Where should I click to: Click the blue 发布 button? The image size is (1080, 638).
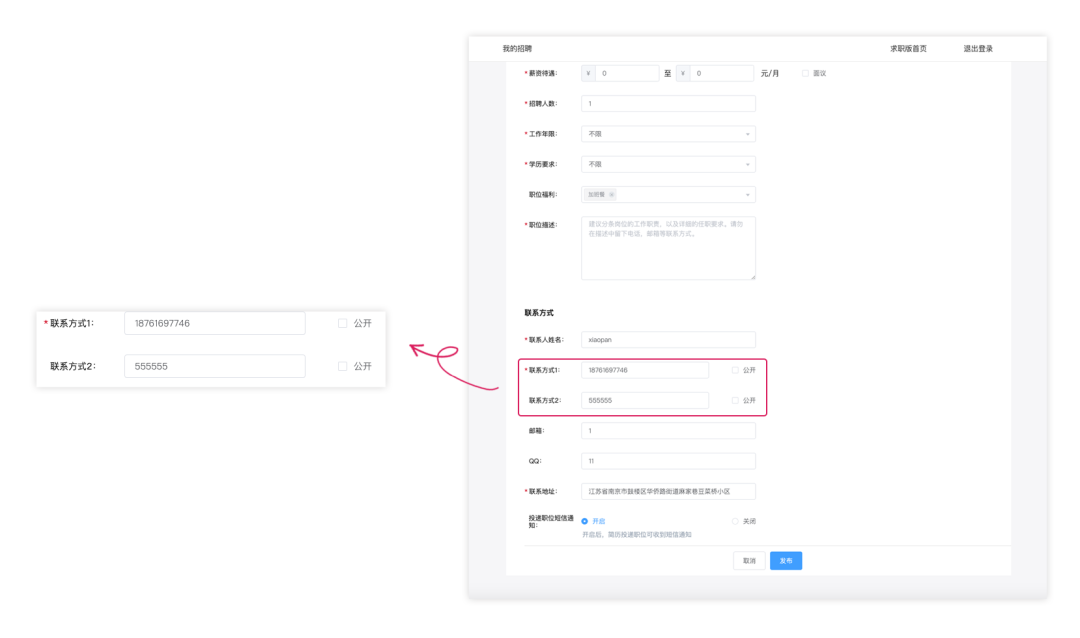[786, 561]
